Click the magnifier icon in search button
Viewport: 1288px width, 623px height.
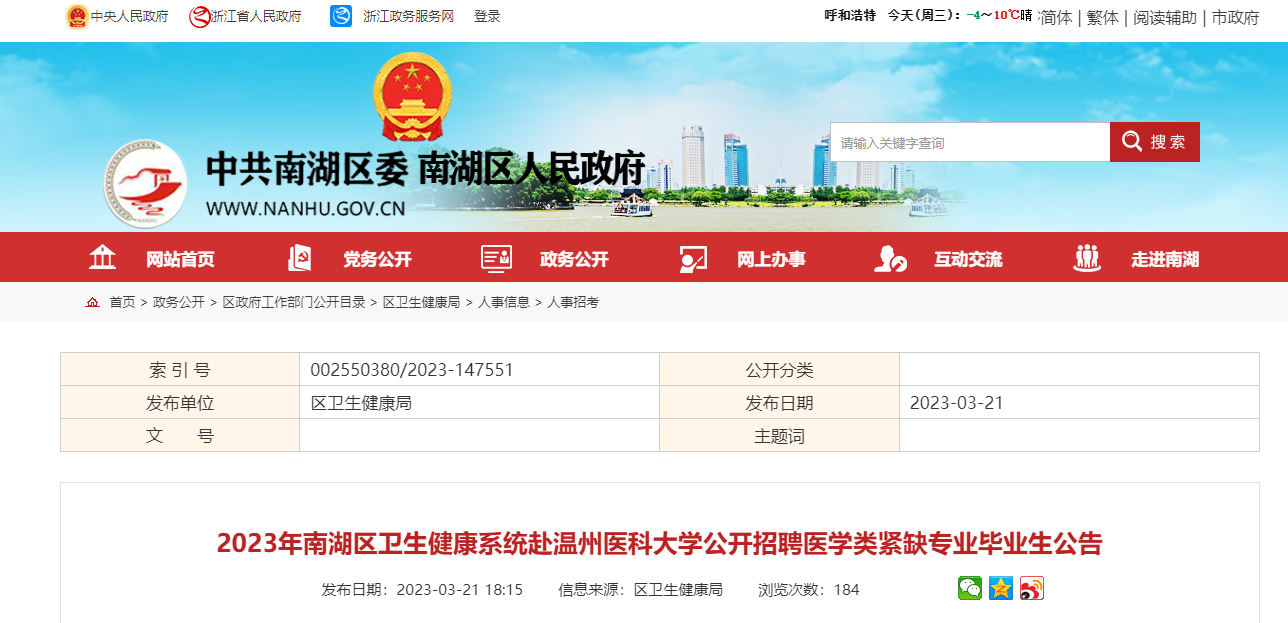coord(1132,141)
